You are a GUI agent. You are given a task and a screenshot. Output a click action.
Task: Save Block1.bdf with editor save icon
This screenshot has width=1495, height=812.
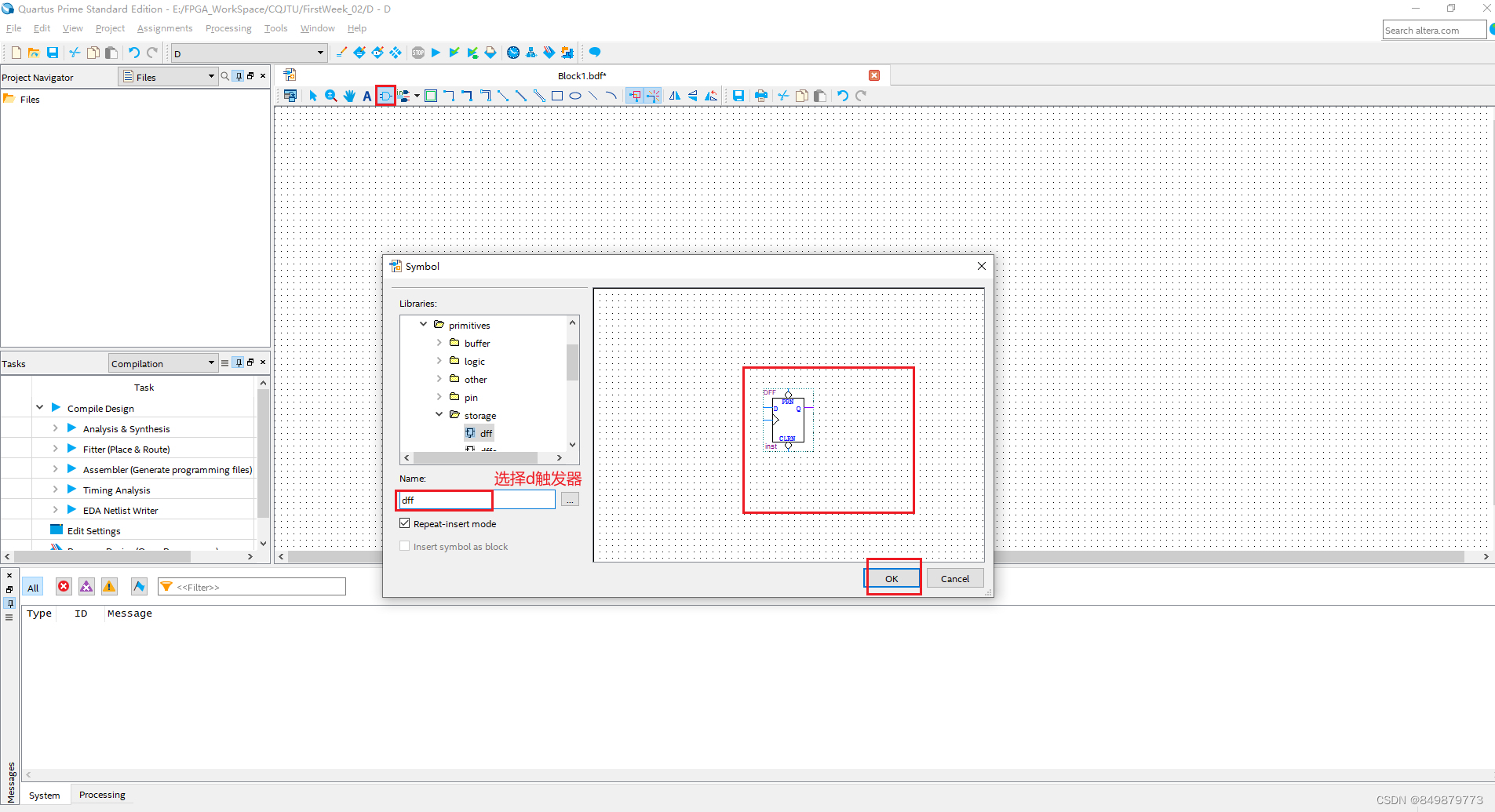pos(738,96)
